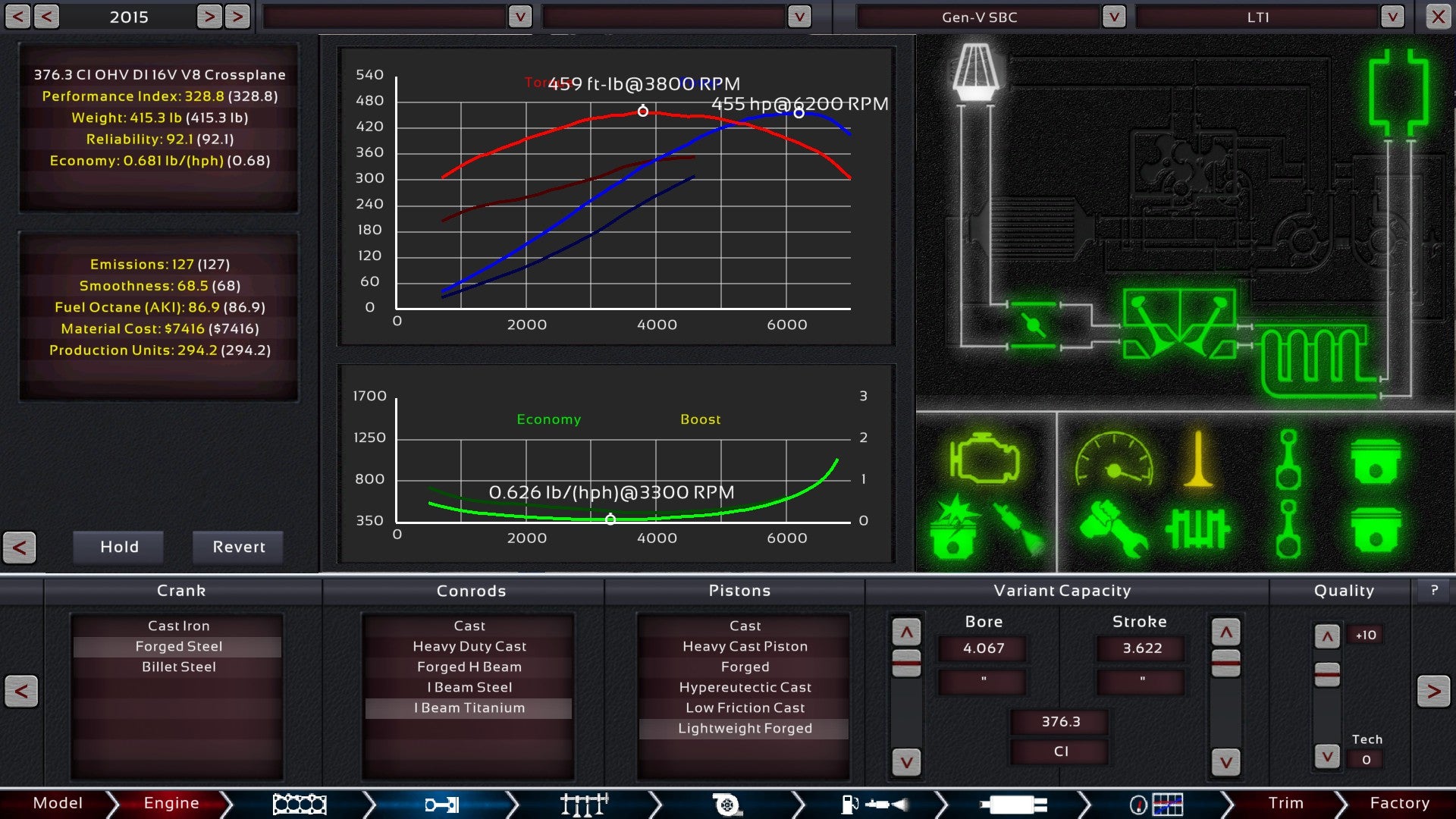The height and width of the screenshot is (819, 1456).
Task: Pick Heavy Cast Piston option
Action: click(745, 646)
